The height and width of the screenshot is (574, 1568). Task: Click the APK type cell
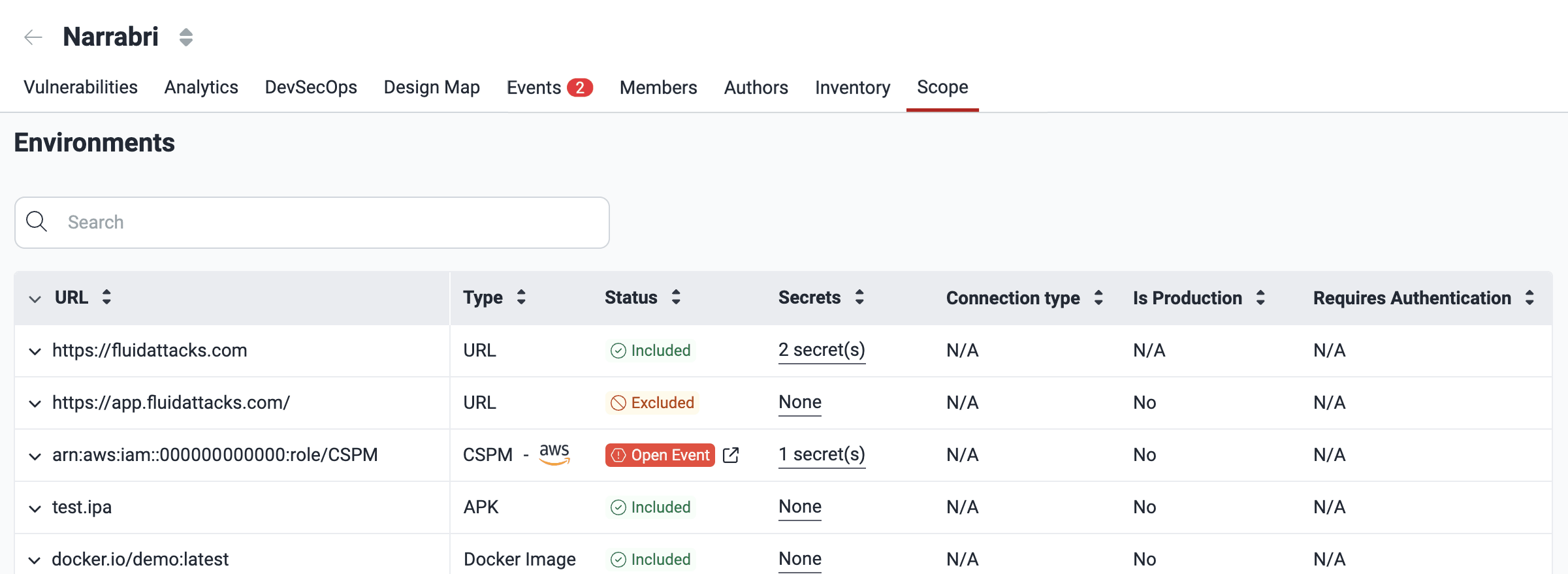[x=481, y=507]
